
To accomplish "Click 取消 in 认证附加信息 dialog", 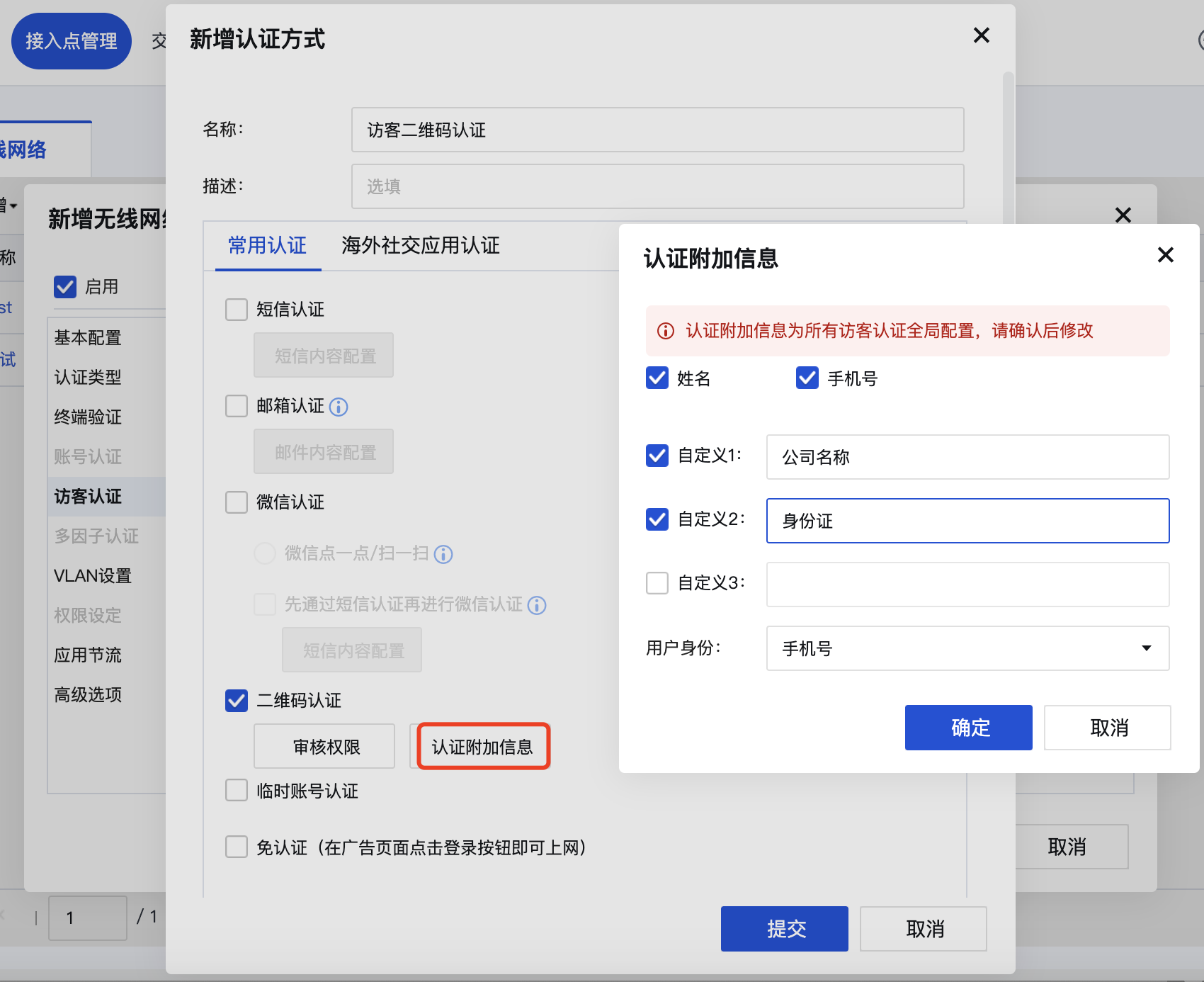I will tap(1108, 728).
